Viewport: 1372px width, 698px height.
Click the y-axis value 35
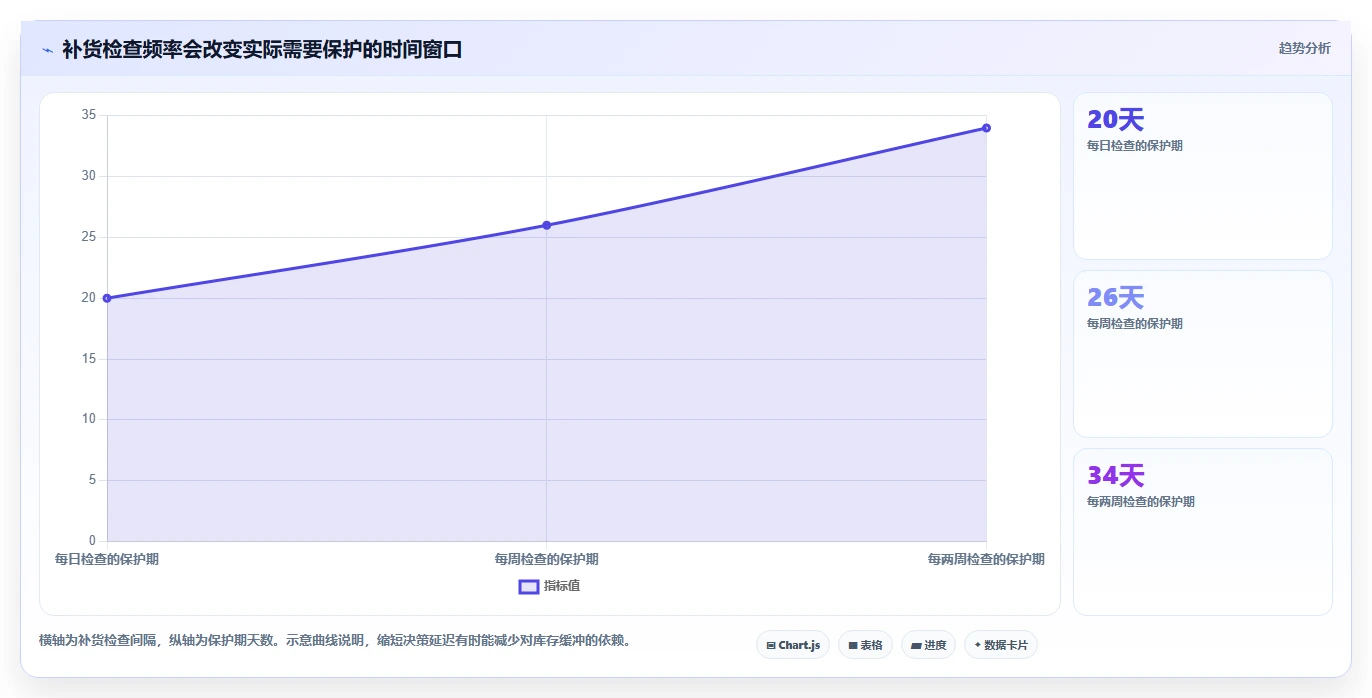point(89,115)
